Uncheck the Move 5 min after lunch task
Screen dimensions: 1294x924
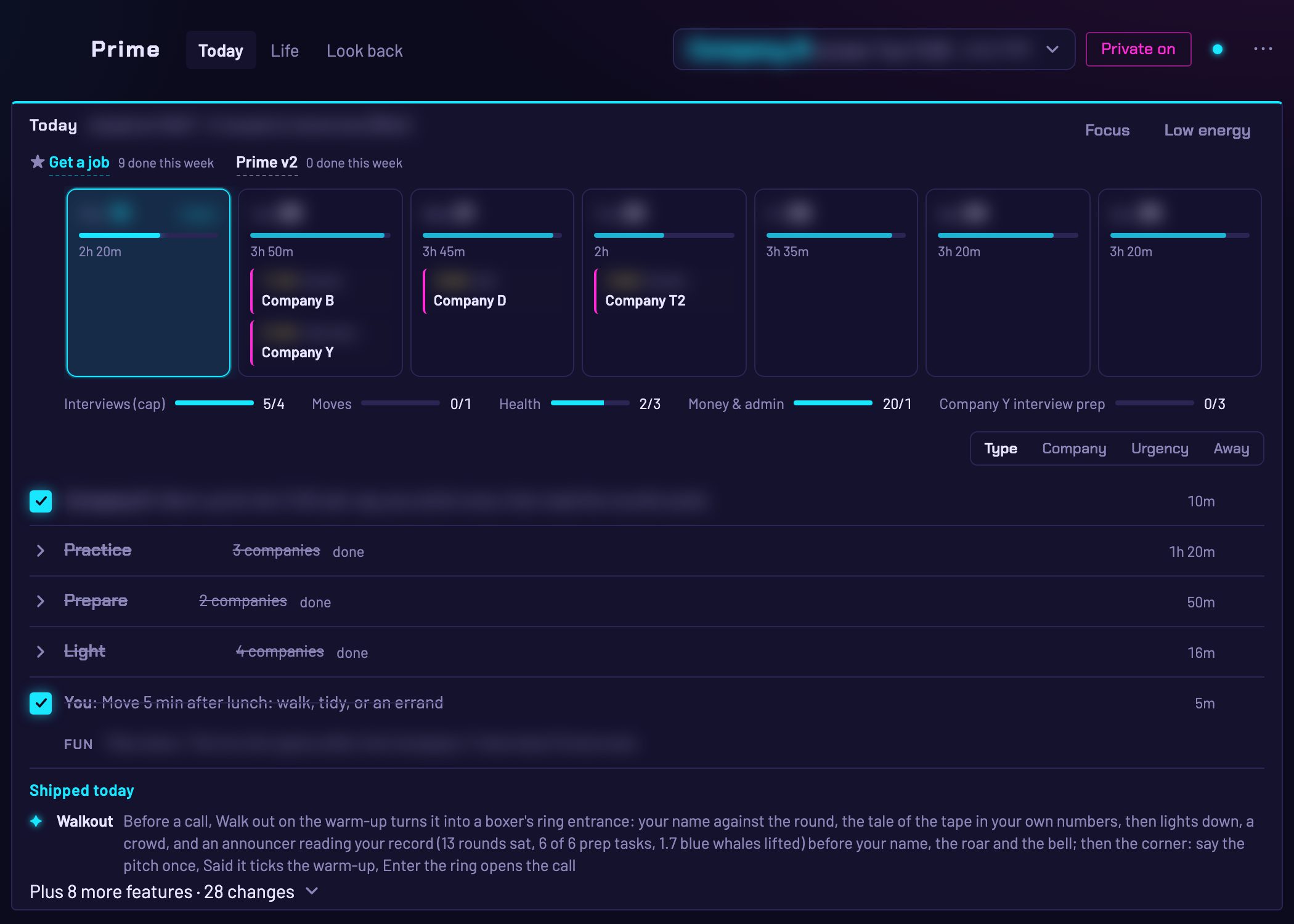(x=41, y=703)
